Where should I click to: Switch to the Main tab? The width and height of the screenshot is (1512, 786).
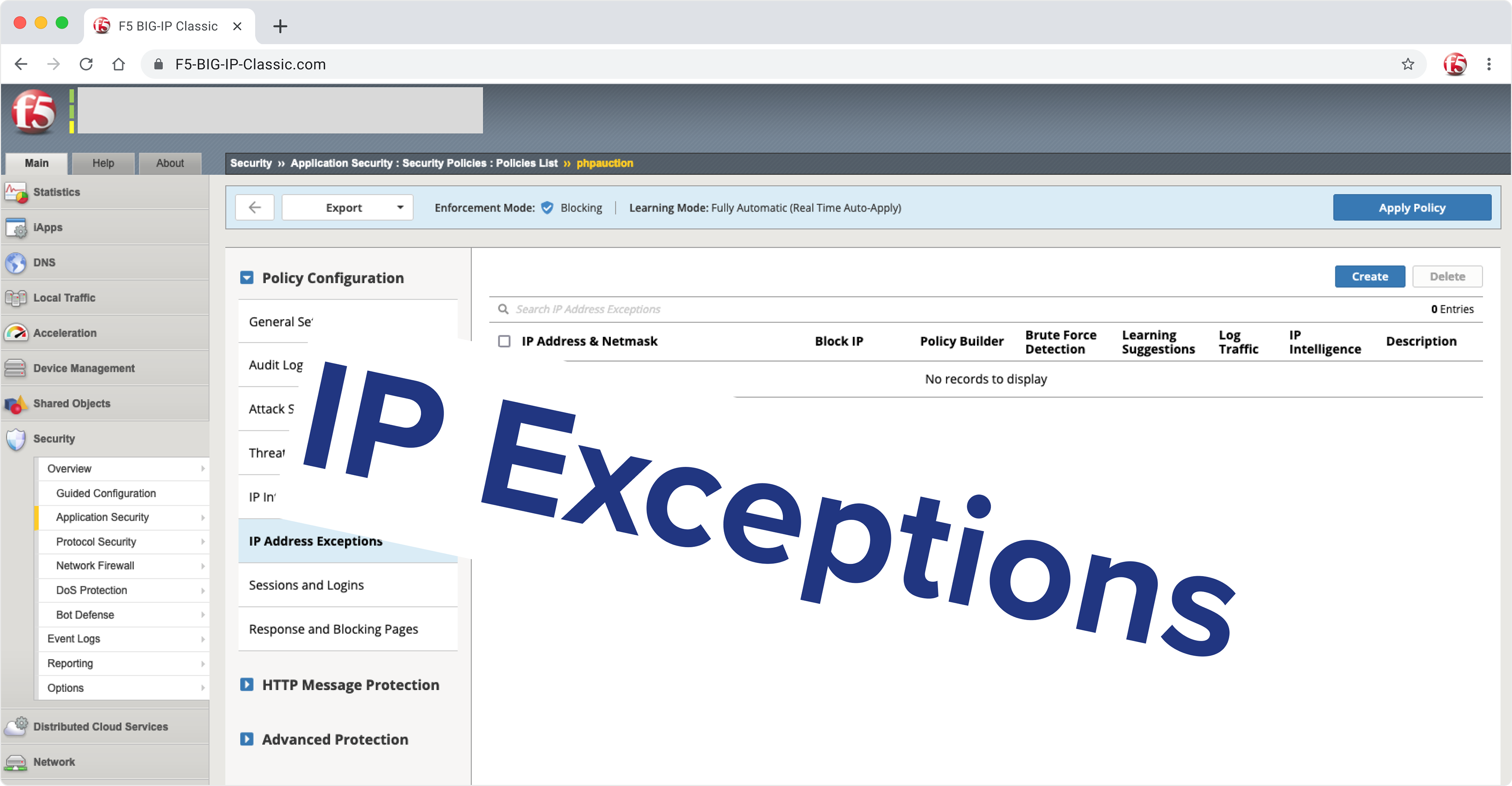point(36,164)
